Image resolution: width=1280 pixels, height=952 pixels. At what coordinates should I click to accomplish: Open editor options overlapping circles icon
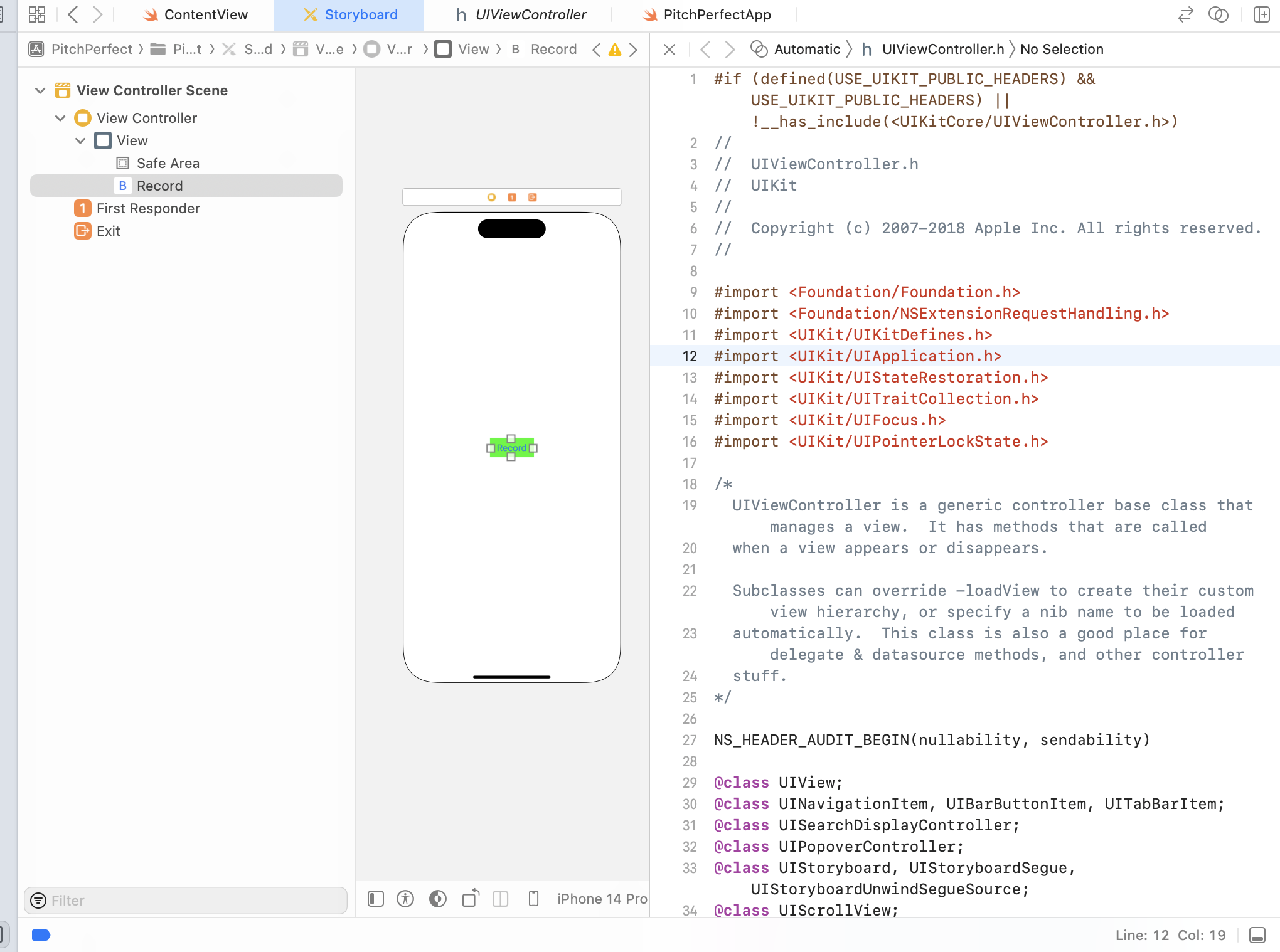(x=1219, y=14)
